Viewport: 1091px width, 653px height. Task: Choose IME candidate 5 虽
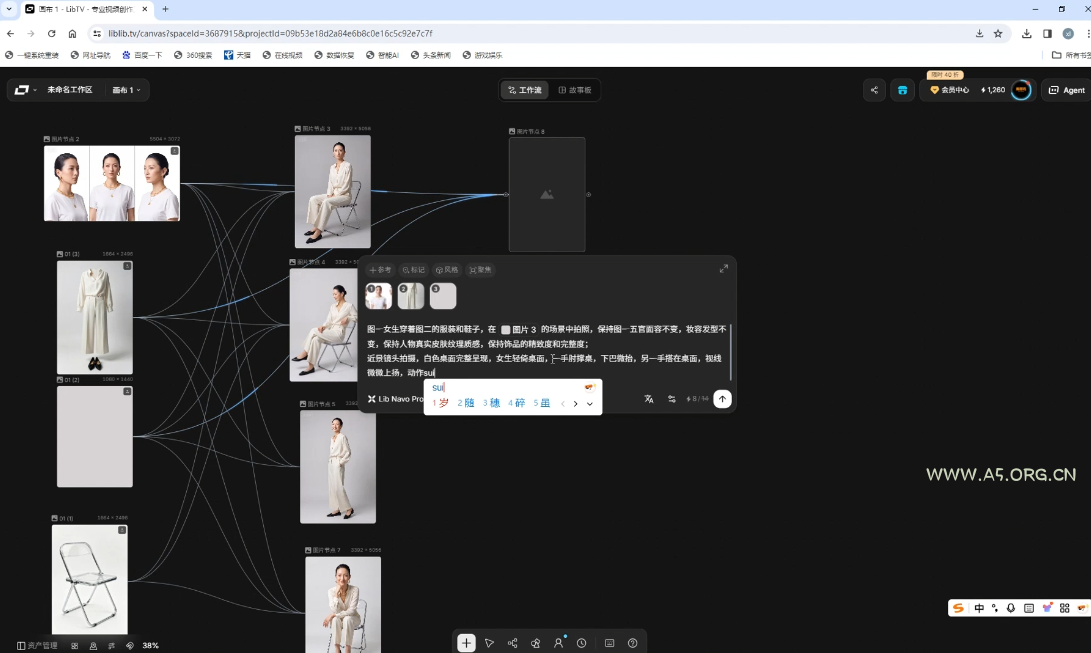pos(542,403)
